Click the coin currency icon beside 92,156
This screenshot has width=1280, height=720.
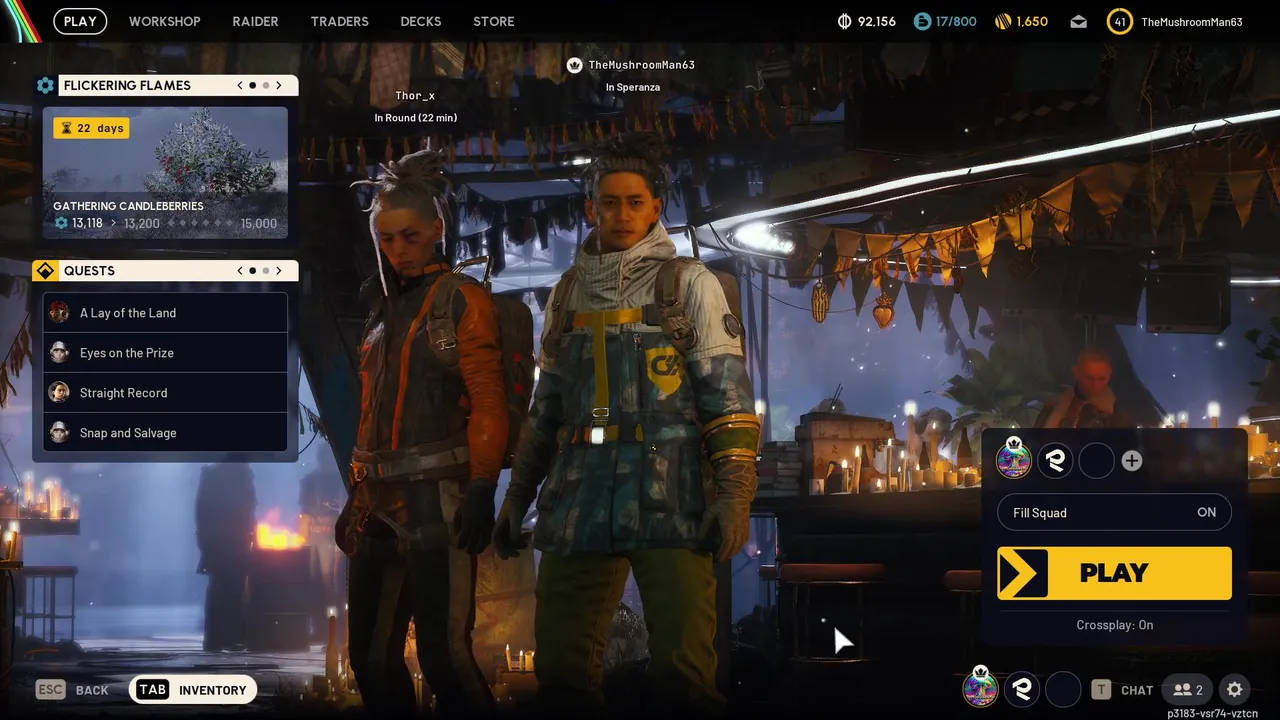click(x=845, y=21)
